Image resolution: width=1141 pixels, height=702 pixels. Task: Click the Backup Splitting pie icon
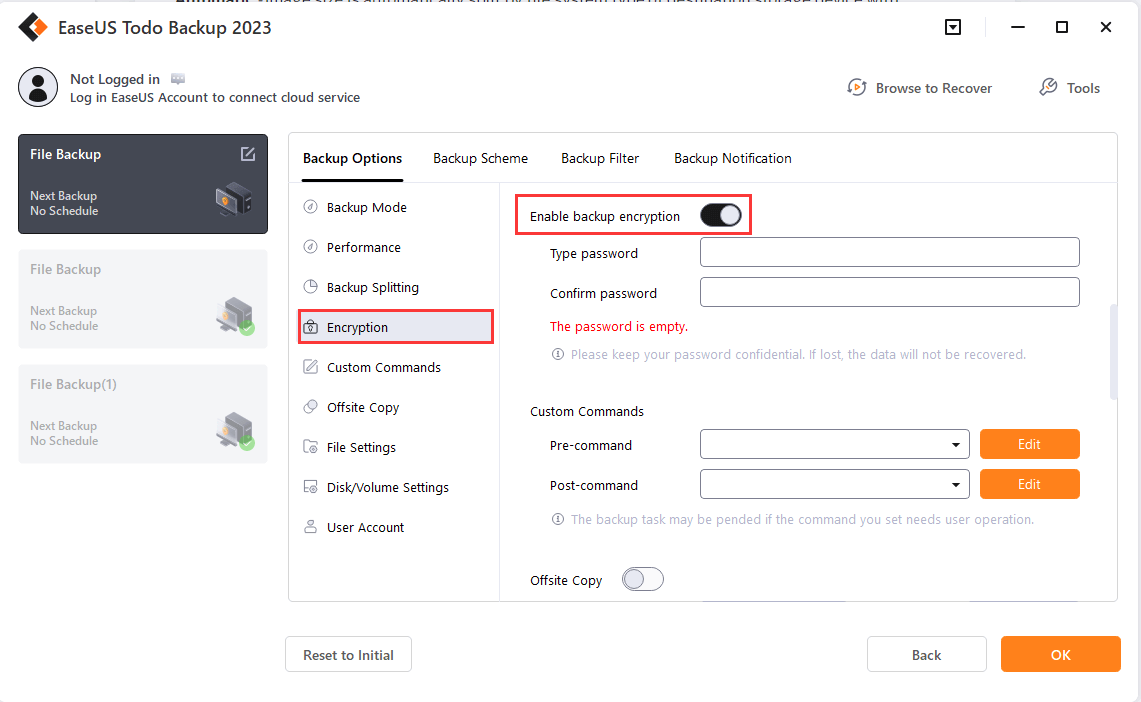click(310, 287)
